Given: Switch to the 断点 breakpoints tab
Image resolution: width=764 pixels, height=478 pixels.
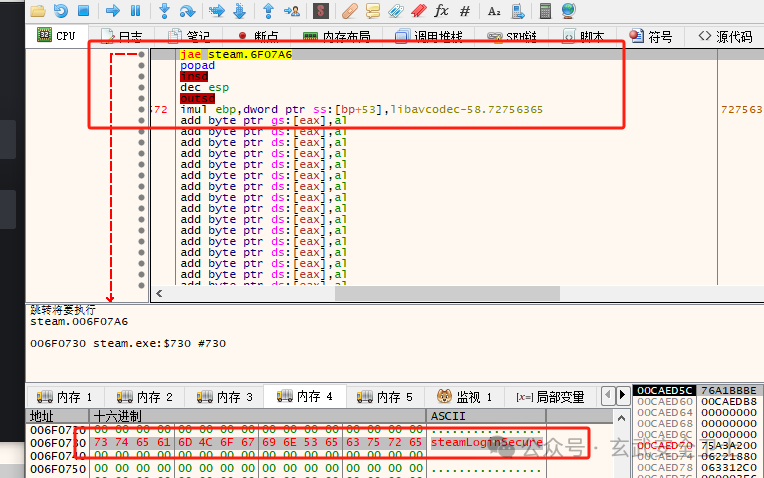Looking at the screenshot, I should [x=258, y=37].
